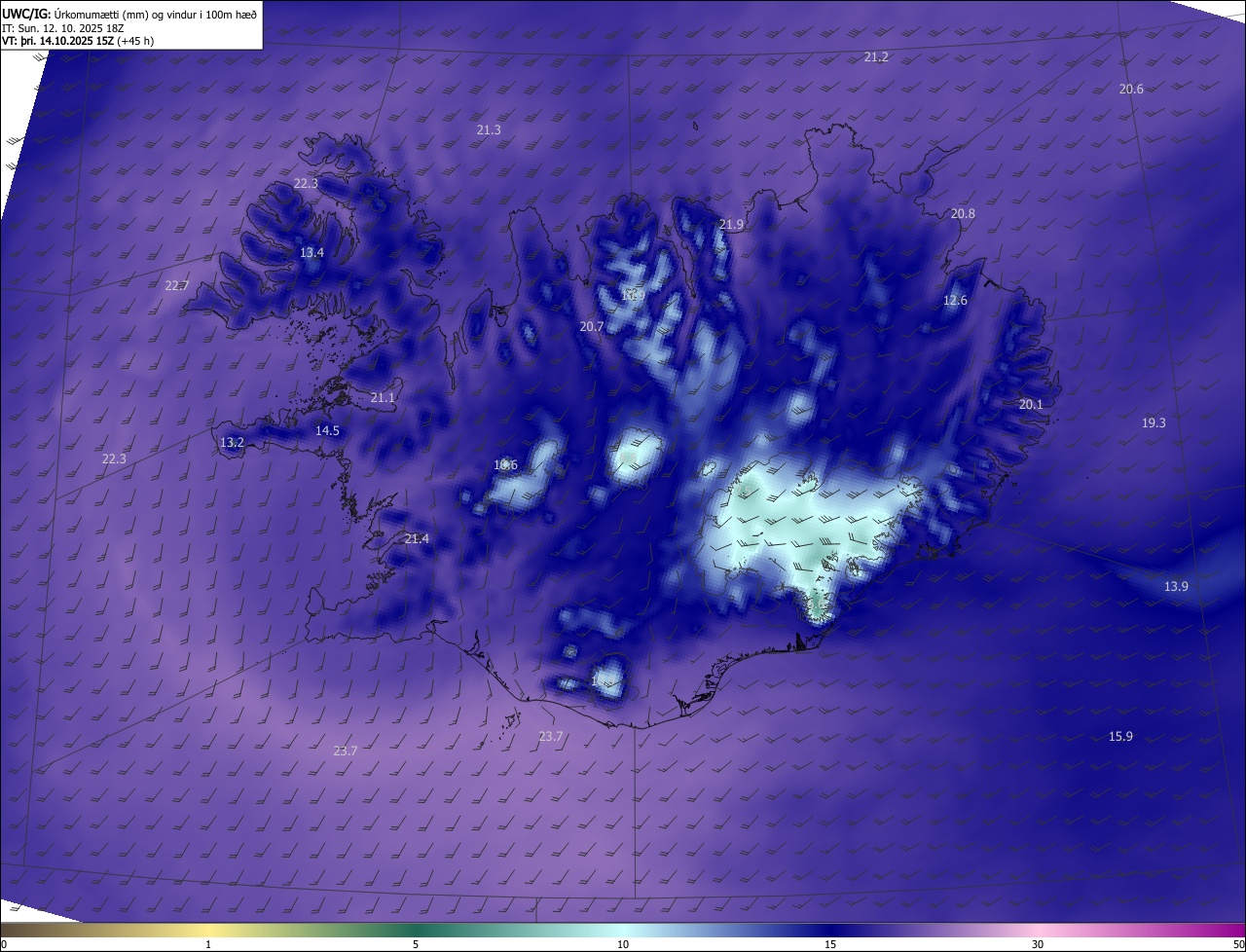Select the 21.4 value label

click(417, 538)
